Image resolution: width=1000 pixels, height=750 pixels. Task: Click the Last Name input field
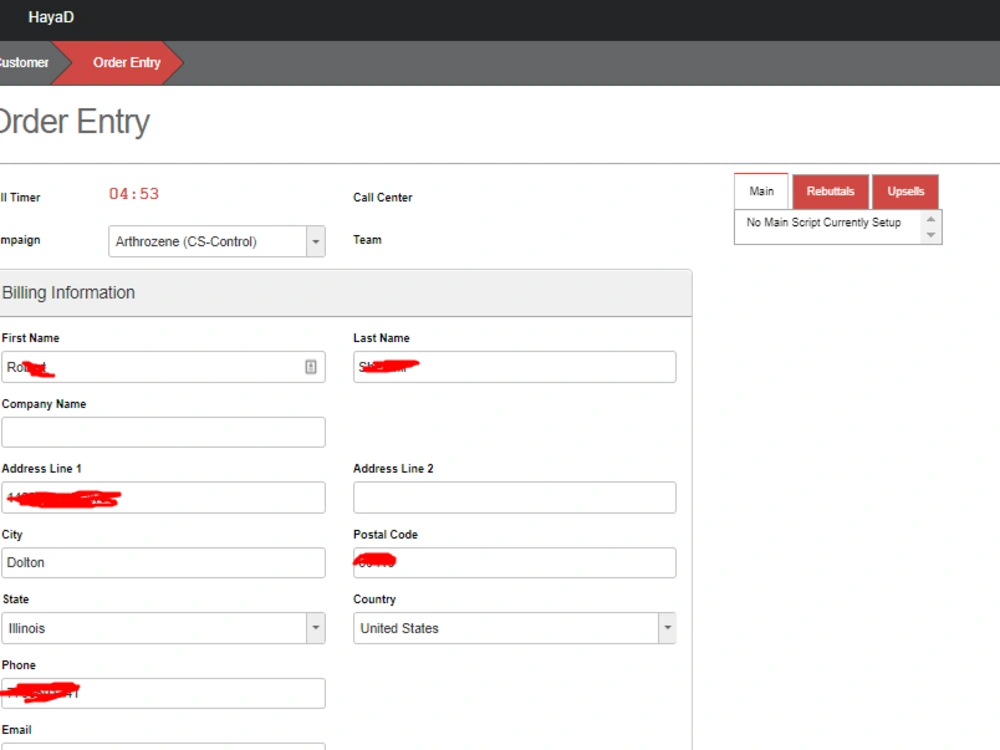point(515,367)
